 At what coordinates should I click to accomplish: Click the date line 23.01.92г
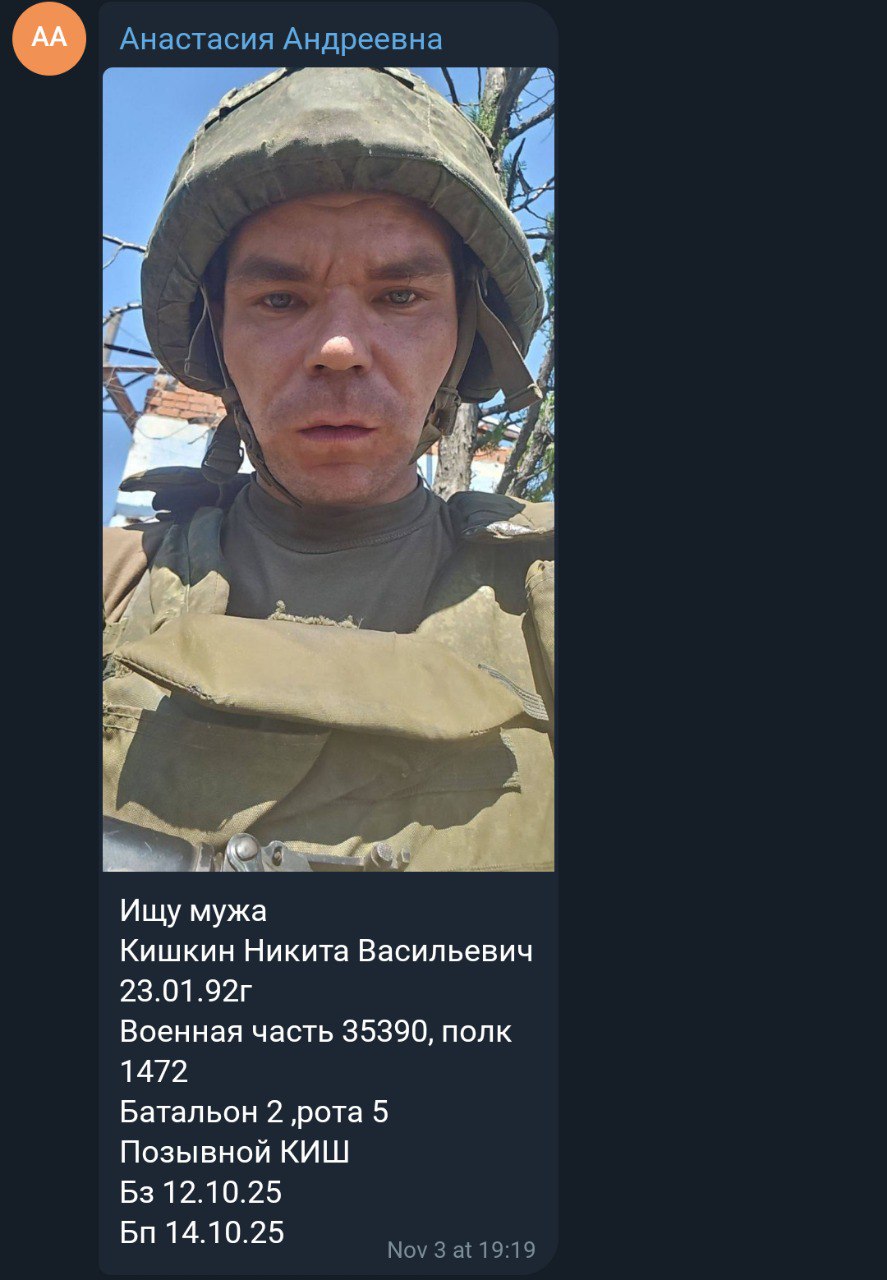tap(185, 990)
